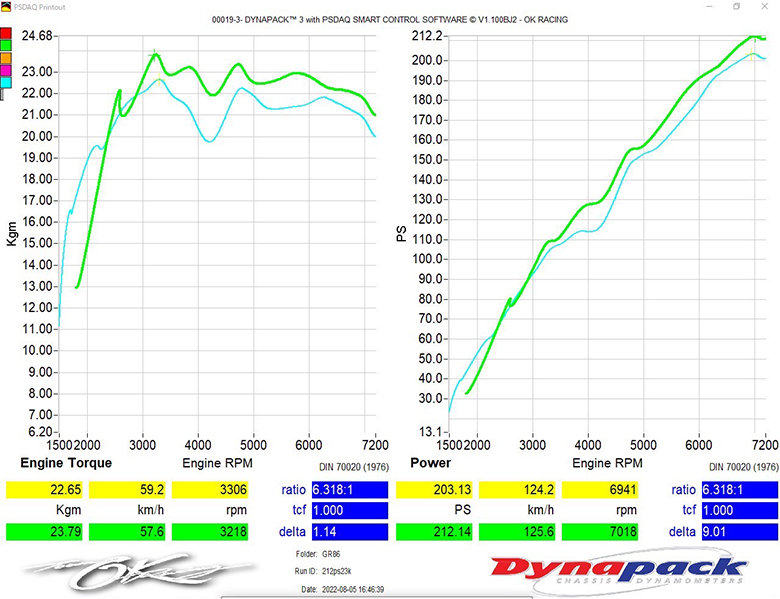Click the Power chart title
This screenshot has width=780, height=599.
[x=431, y=463]
